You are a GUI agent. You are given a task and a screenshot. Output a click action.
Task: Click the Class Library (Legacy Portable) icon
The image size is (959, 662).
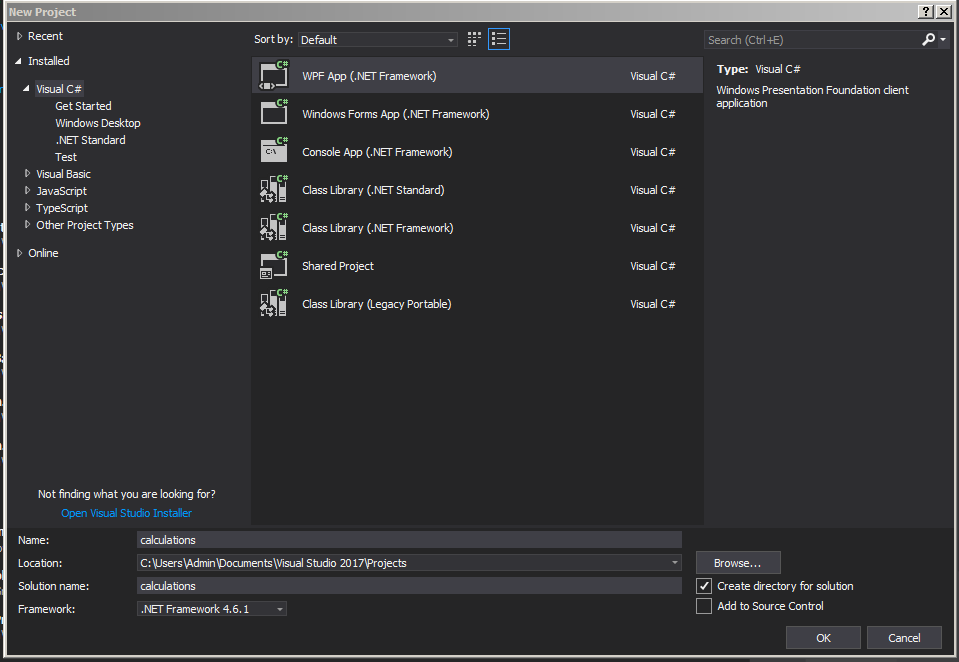pos(274,303)
